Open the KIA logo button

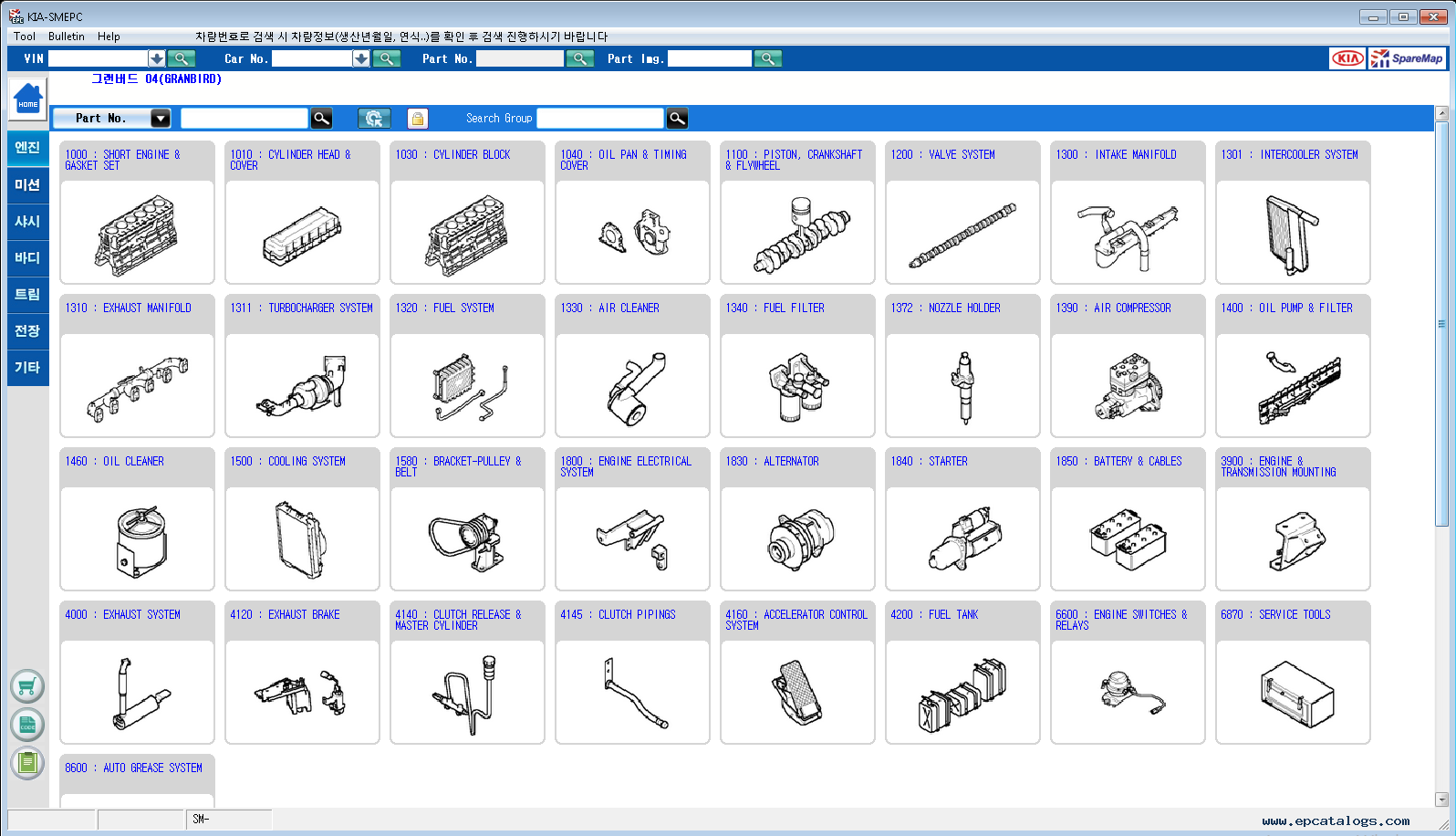point(1347,58)
